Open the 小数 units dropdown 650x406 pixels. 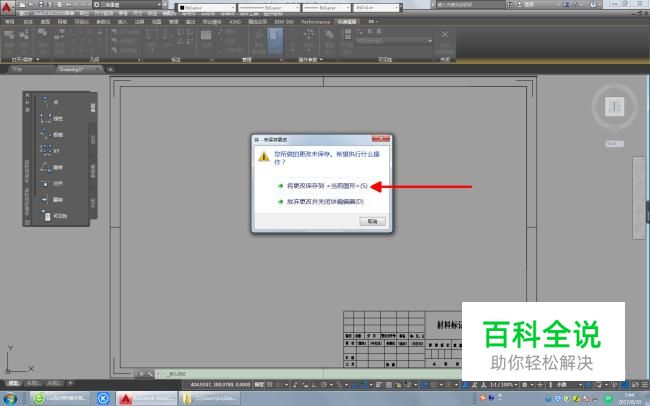pos(568,385)
